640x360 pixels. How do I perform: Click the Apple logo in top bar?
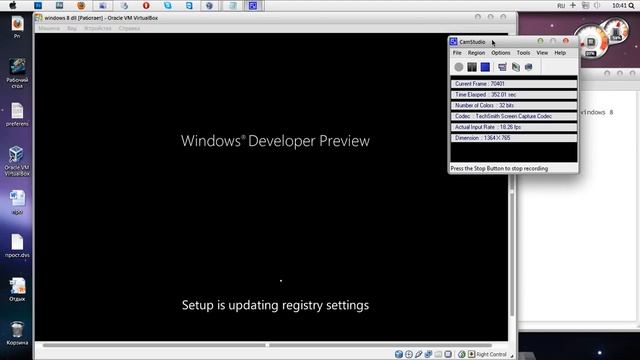[x=13, y=5]
